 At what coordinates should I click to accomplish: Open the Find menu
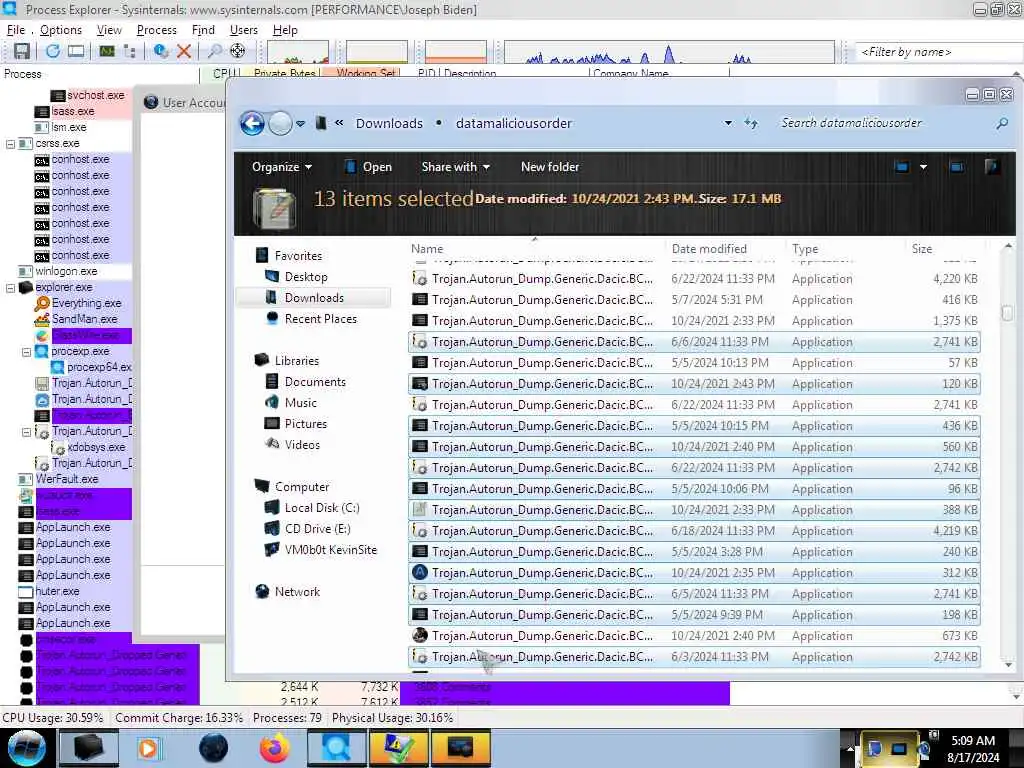pyautogui.click(x=203, y=30)
